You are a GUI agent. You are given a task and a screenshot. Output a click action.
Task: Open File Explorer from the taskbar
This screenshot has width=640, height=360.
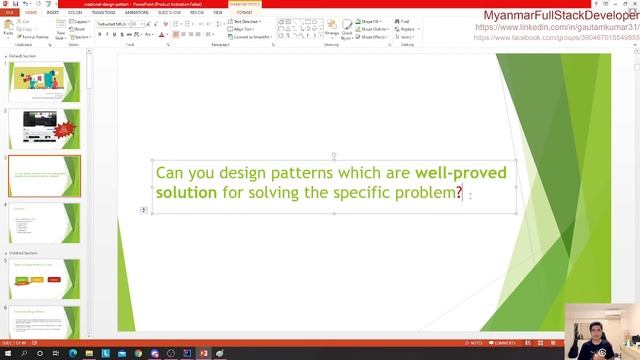(x=89, y=353)
